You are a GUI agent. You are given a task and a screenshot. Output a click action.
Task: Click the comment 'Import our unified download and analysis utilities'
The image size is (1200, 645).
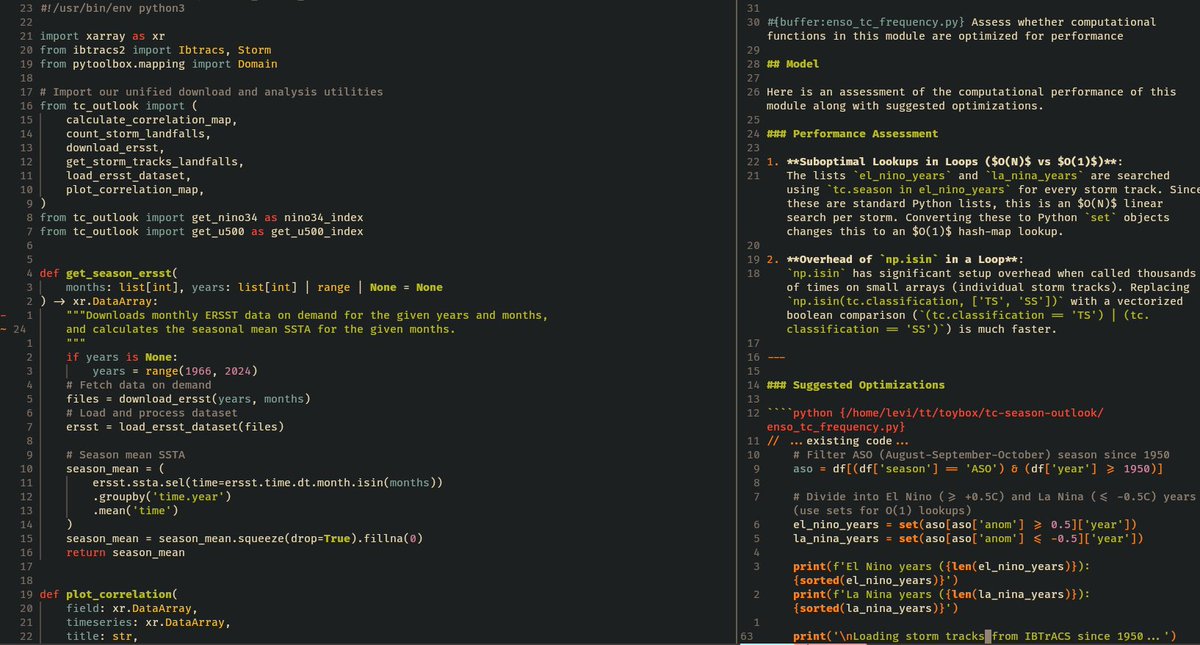[x=211, y=91]
